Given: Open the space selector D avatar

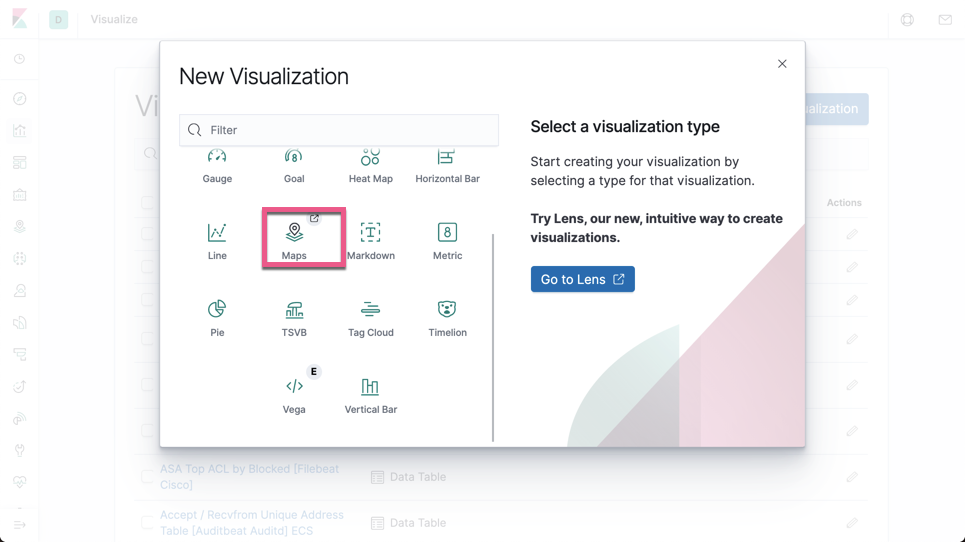Looking at the screenshot, I should 58,20.
